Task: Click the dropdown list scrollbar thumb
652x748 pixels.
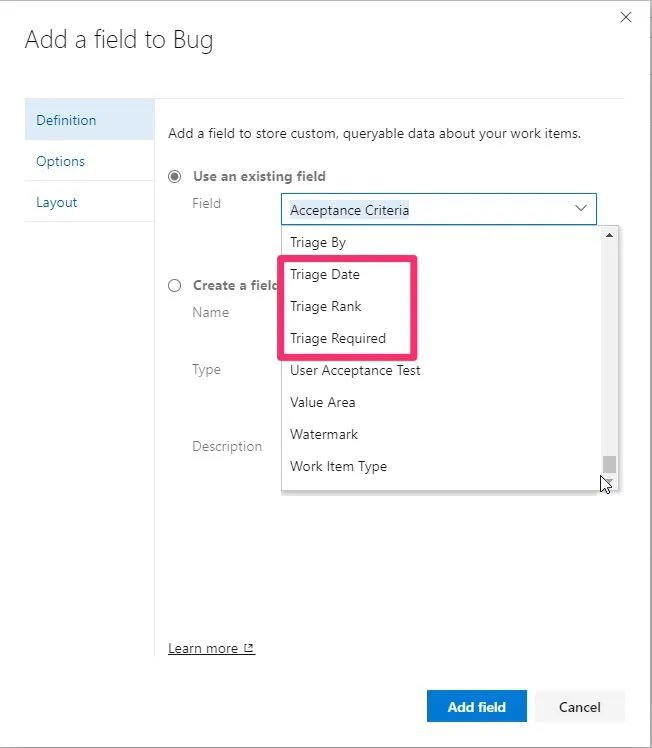Action: (609, 464)
